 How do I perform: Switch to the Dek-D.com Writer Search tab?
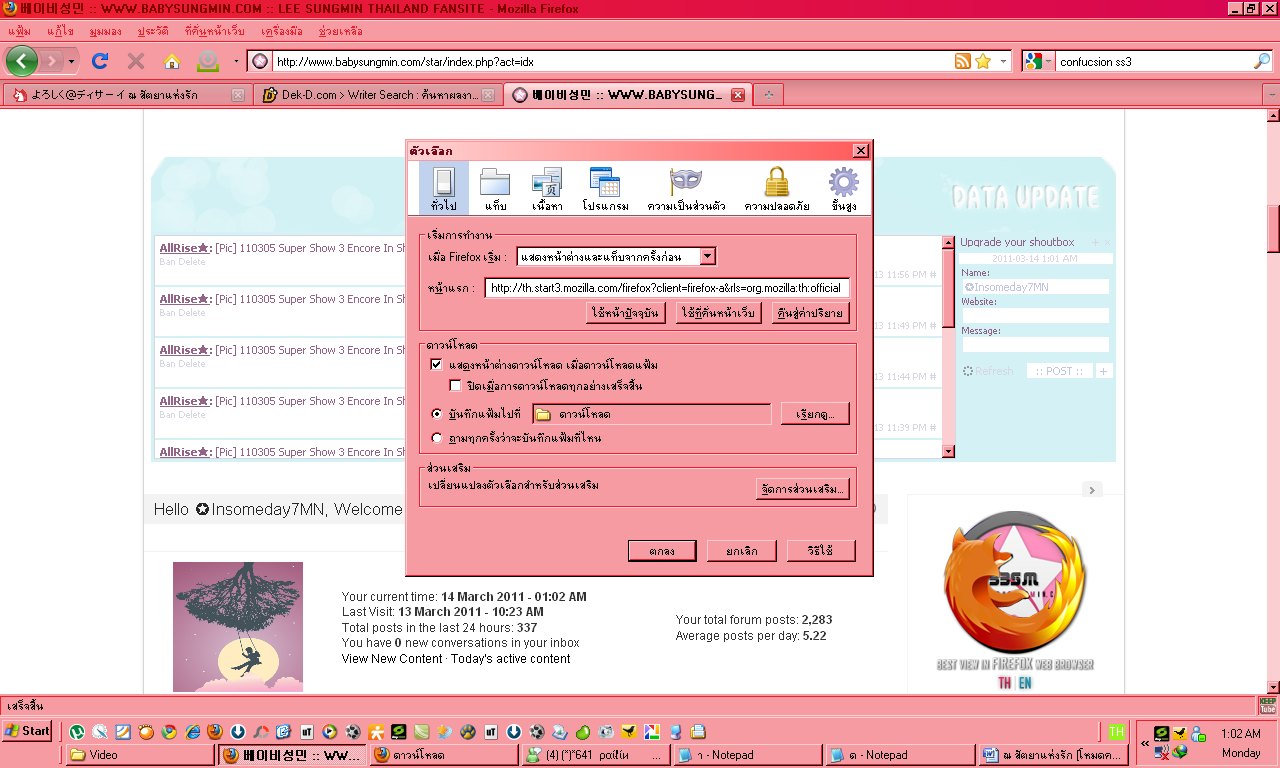click(x=377, y=95)
